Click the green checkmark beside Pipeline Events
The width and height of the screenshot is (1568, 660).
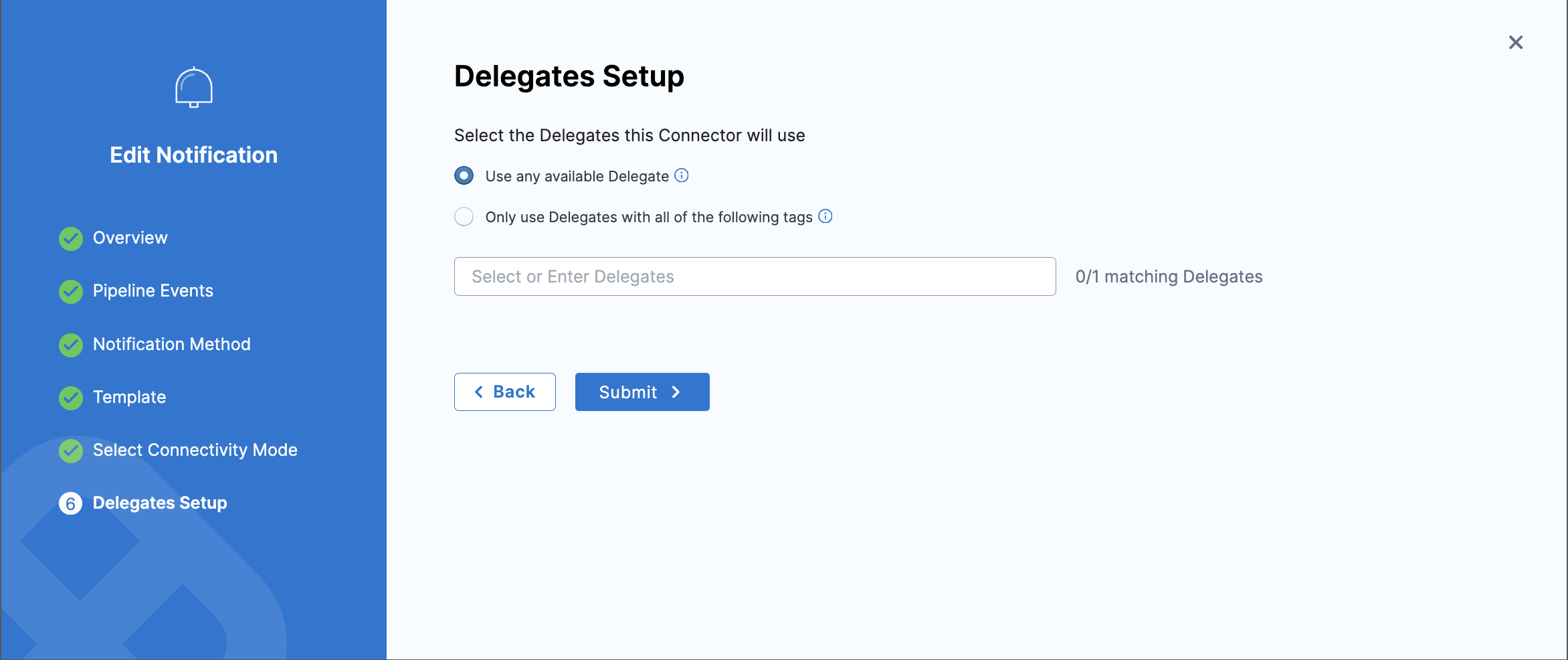point(71,291)
